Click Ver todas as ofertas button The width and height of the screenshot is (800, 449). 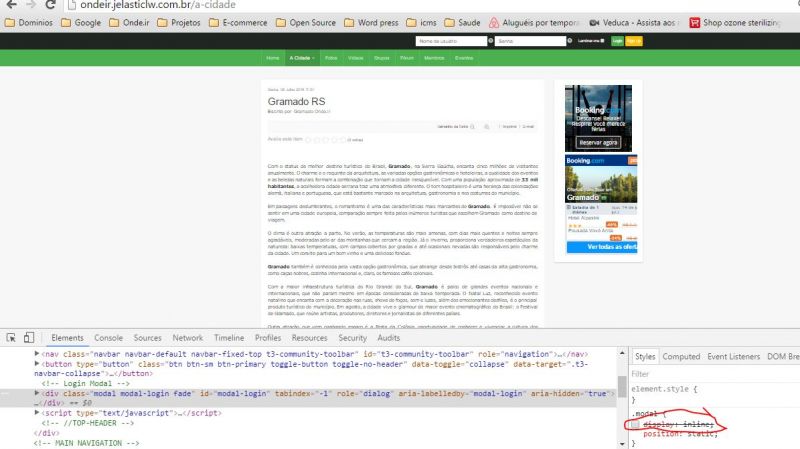coord(602,247)
